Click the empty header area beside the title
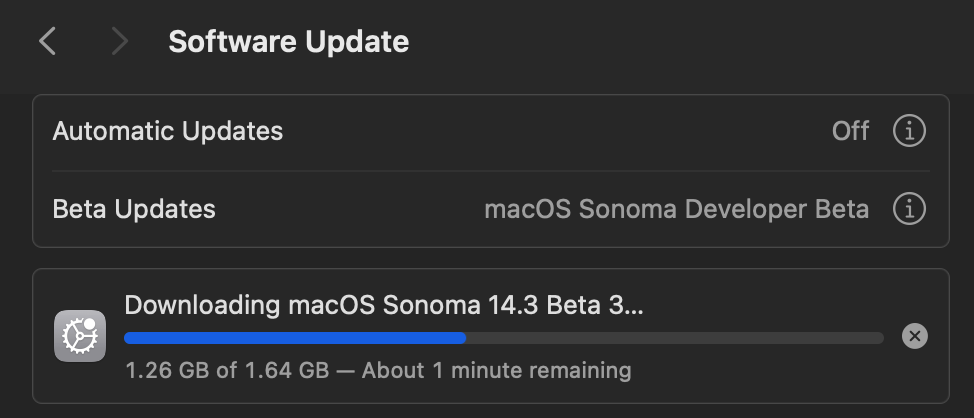Image resolution: width=974 pixels, height=418 pixels. (683, 42)
